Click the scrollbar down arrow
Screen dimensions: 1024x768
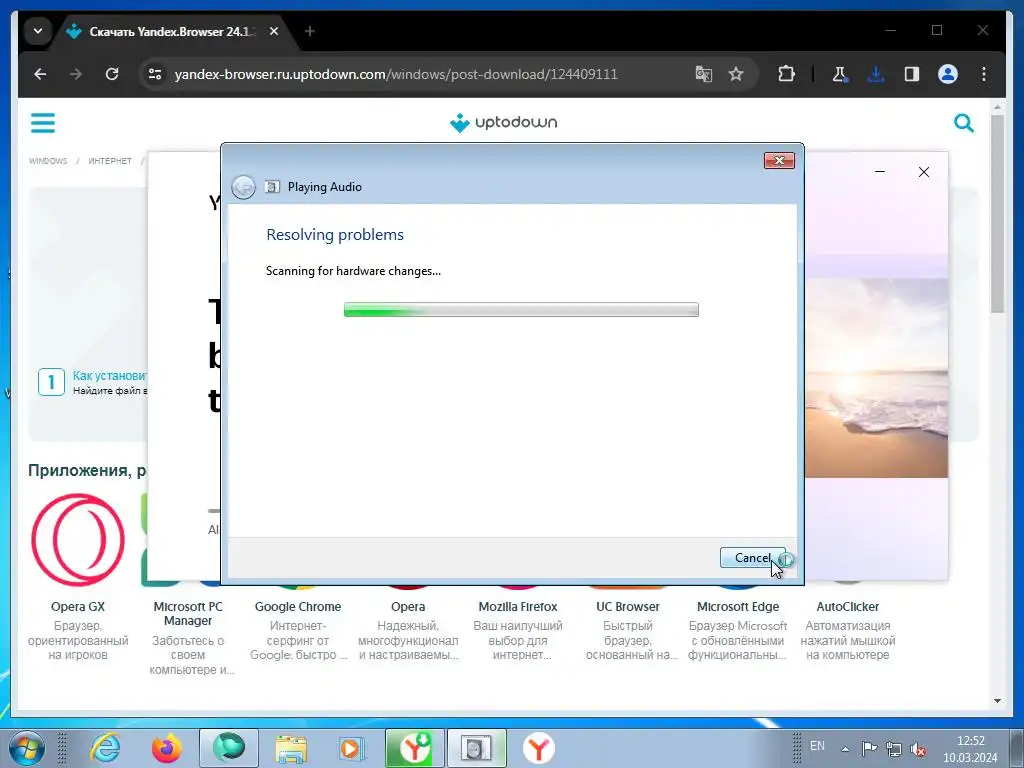[997, 701]
